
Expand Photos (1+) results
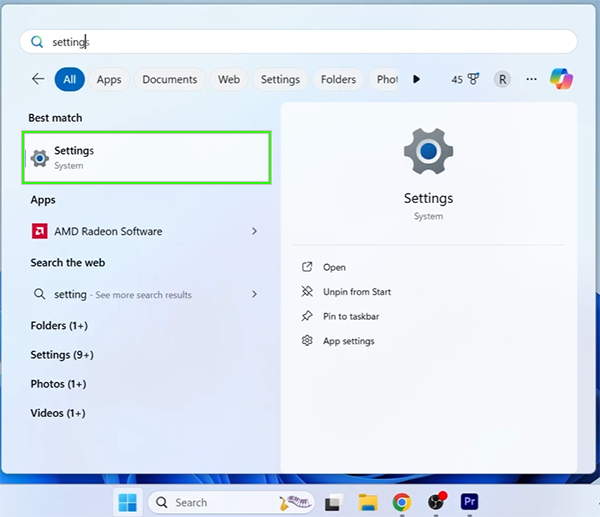tap(58, 384)
